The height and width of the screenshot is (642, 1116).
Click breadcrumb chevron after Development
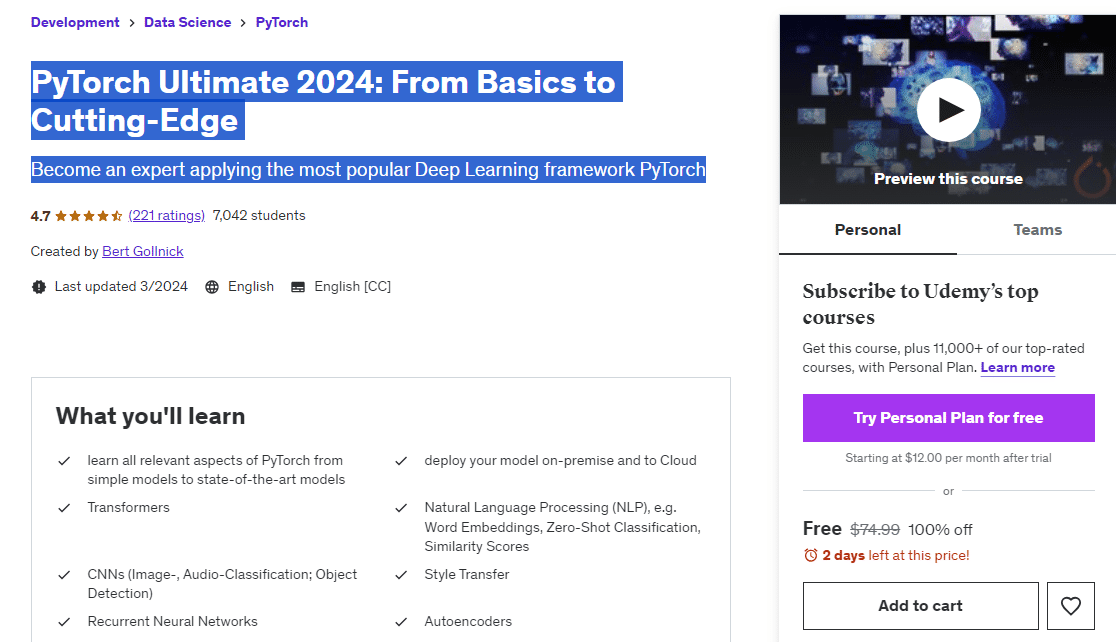coord(132,23)
